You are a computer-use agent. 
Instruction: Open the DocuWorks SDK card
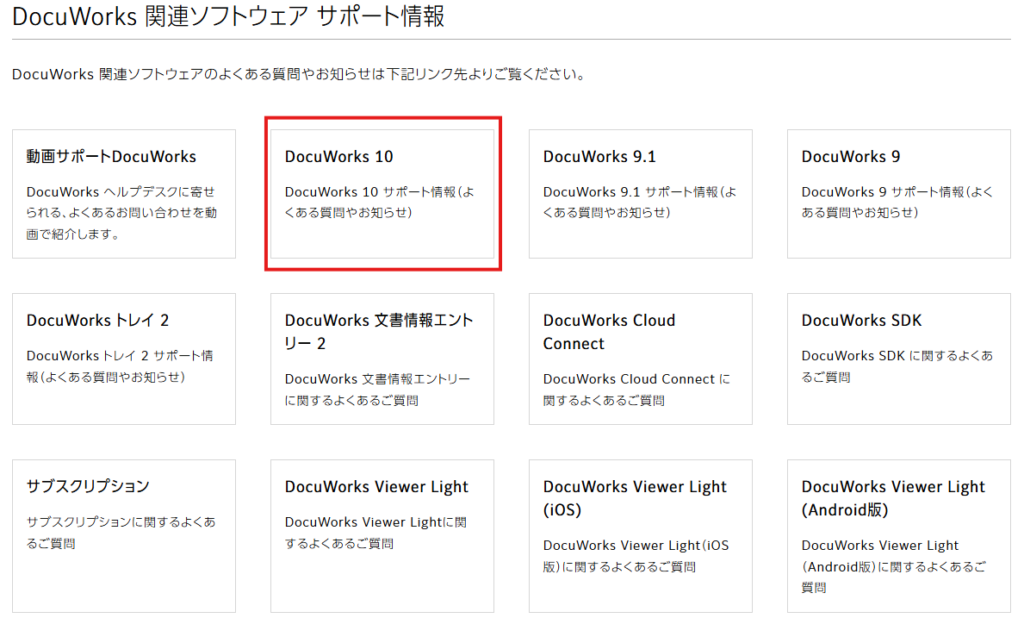pyautogui.click(x=899, y=359)
